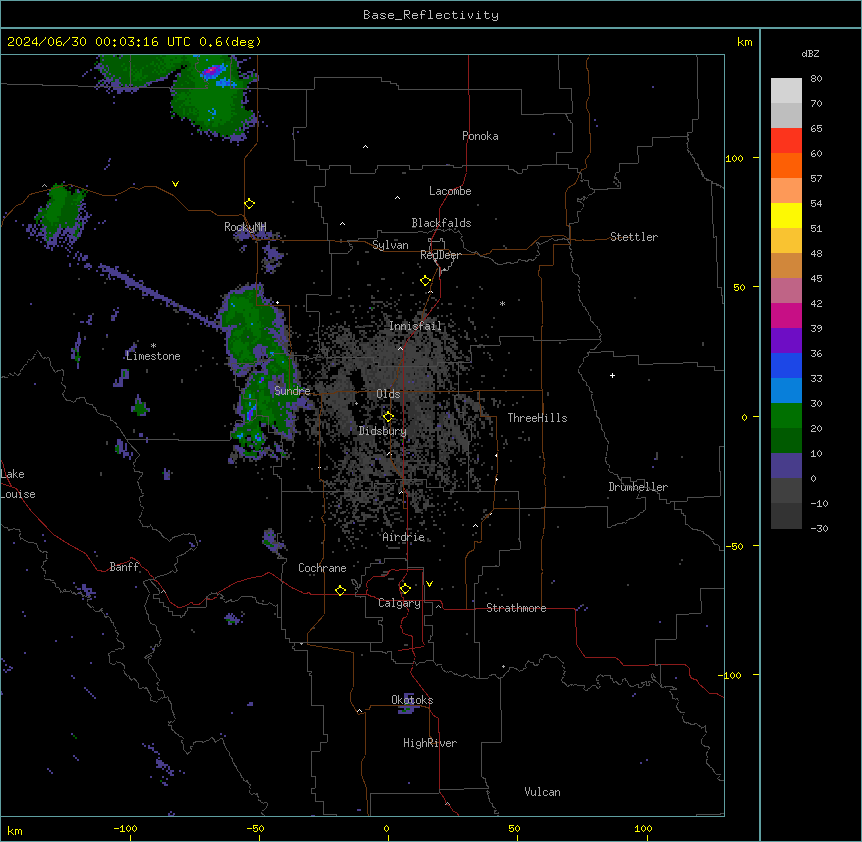This screenshot has height=842, width=862.
Task: Click the 80 value in the dBZ legend
Action: [816, 79]
